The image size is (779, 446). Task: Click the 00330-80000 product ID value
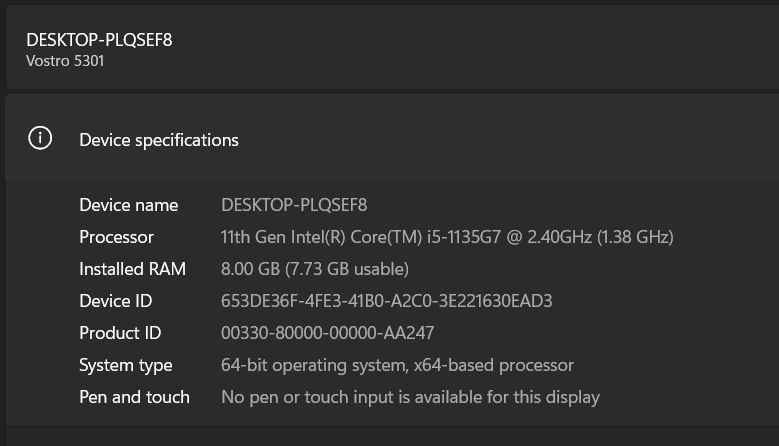click(327, 333)
